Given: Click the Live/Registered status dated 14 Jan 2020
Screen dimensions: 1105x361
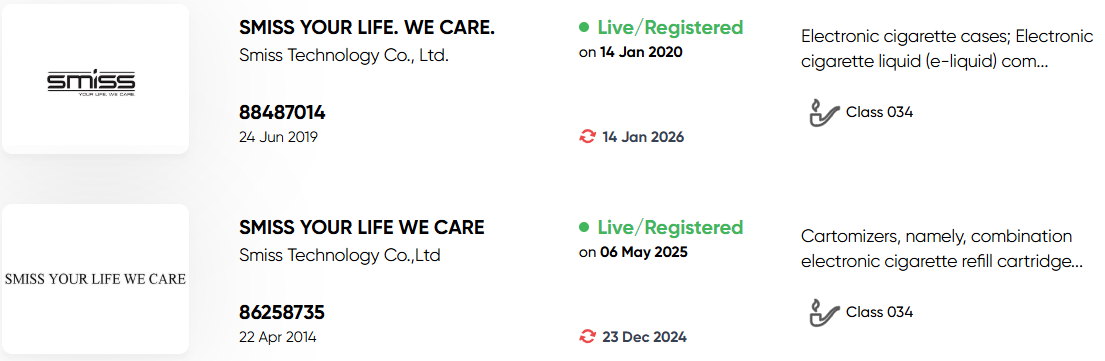Looking at the screenshot, I should 670,27.
